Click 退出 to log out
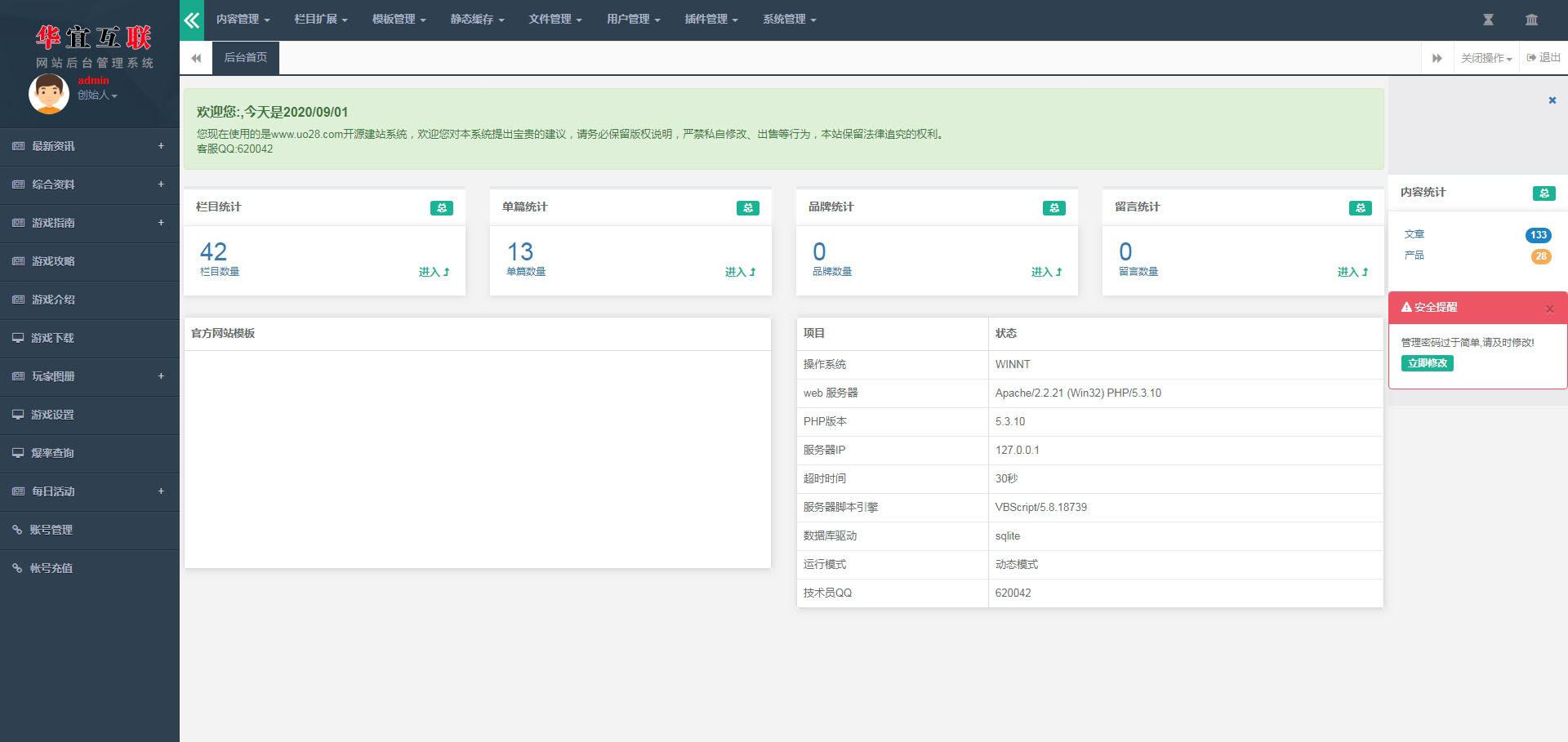Image resolution: width=1568 pixels, height=742 pixels. coord(1543,58)
